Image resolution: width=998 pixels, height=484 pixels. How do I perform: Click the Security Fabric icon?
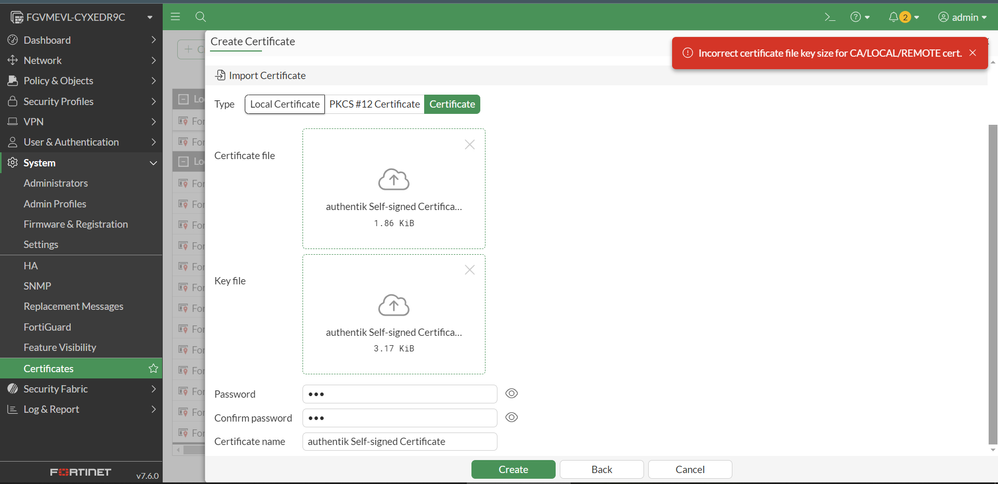click(11, 388)
